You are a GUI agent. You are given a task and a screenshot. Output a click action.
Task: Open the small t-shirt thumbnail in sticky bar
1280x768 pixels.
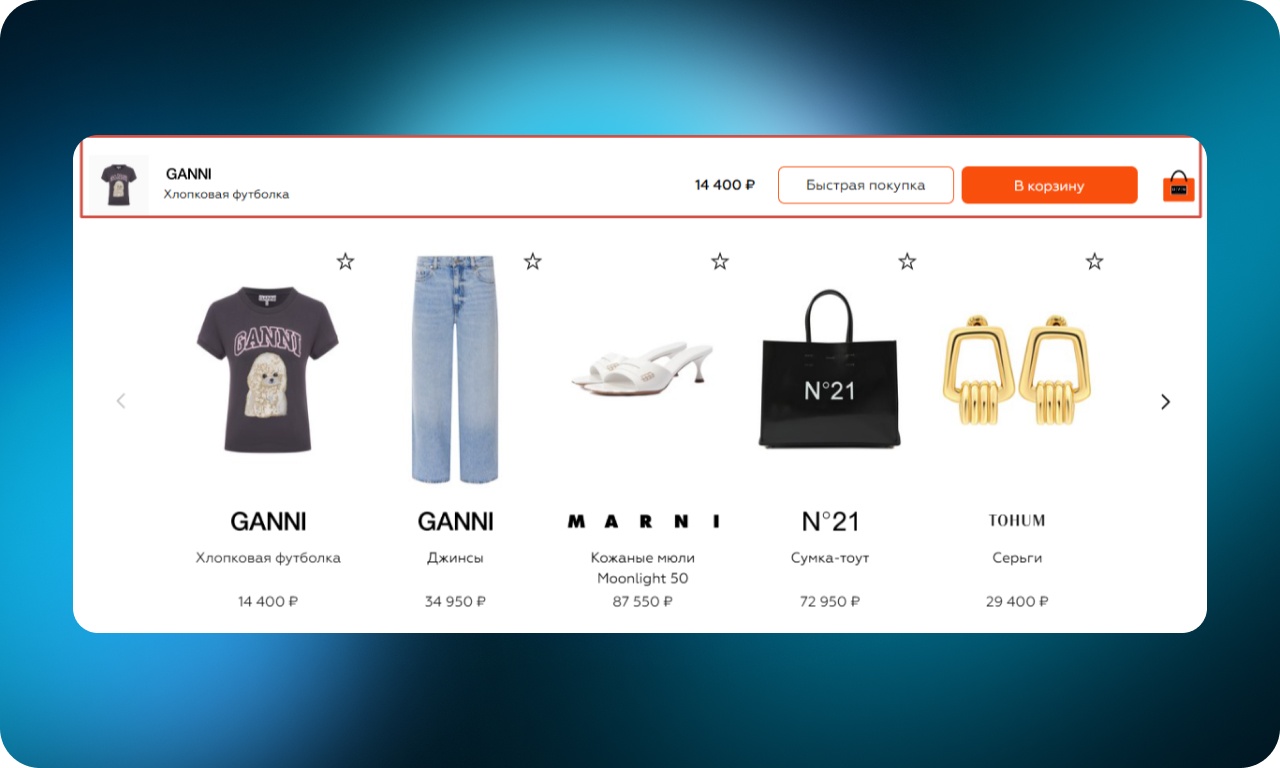coord(118,184)
